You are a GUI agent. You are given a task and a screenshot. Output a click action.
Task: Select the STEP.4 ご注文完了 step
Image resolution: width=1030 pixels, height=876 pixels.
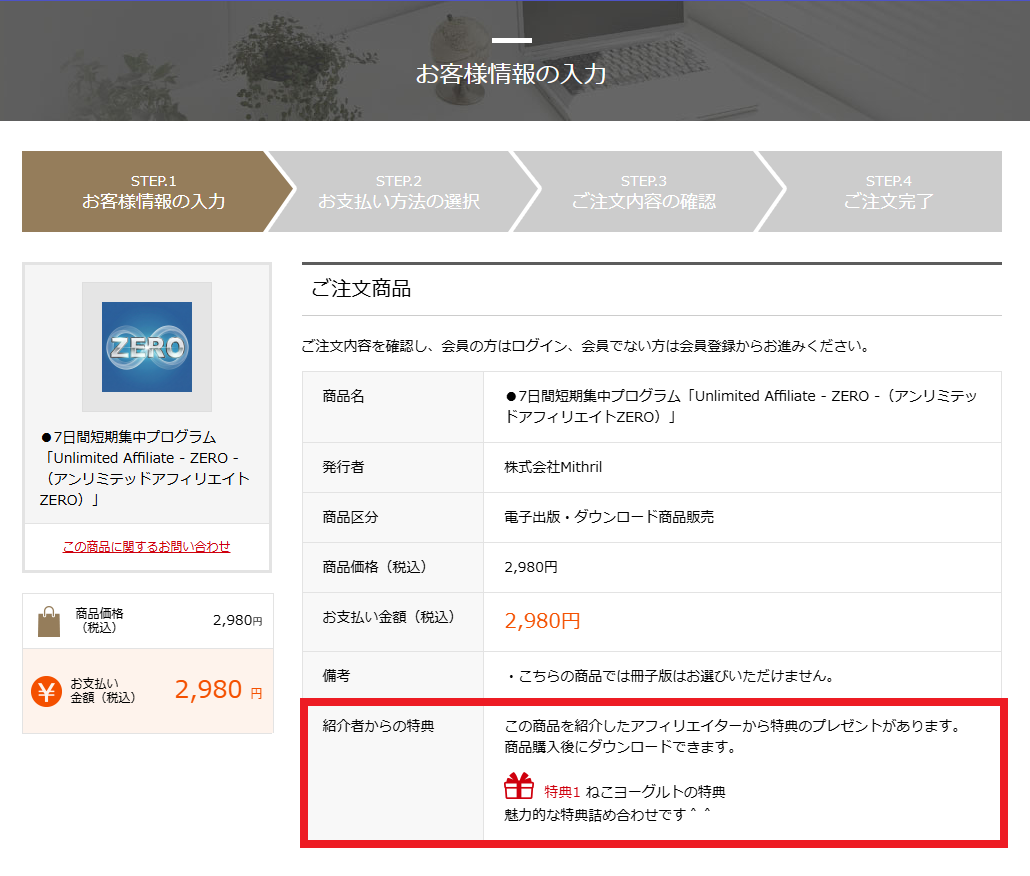point(888,192)
